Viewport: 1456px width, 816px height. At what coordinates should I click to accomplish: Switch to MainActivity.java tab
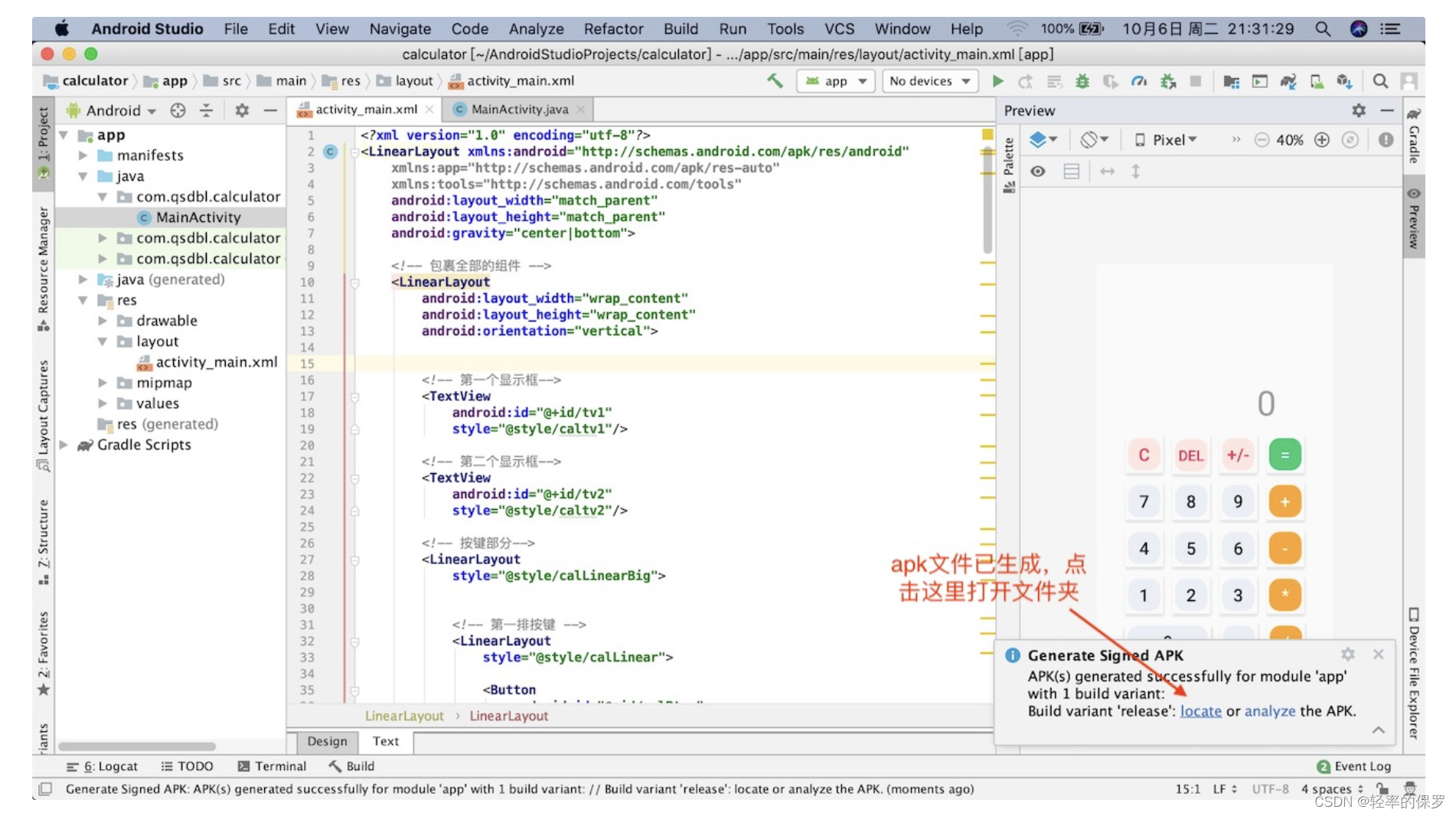coord(519,109)
